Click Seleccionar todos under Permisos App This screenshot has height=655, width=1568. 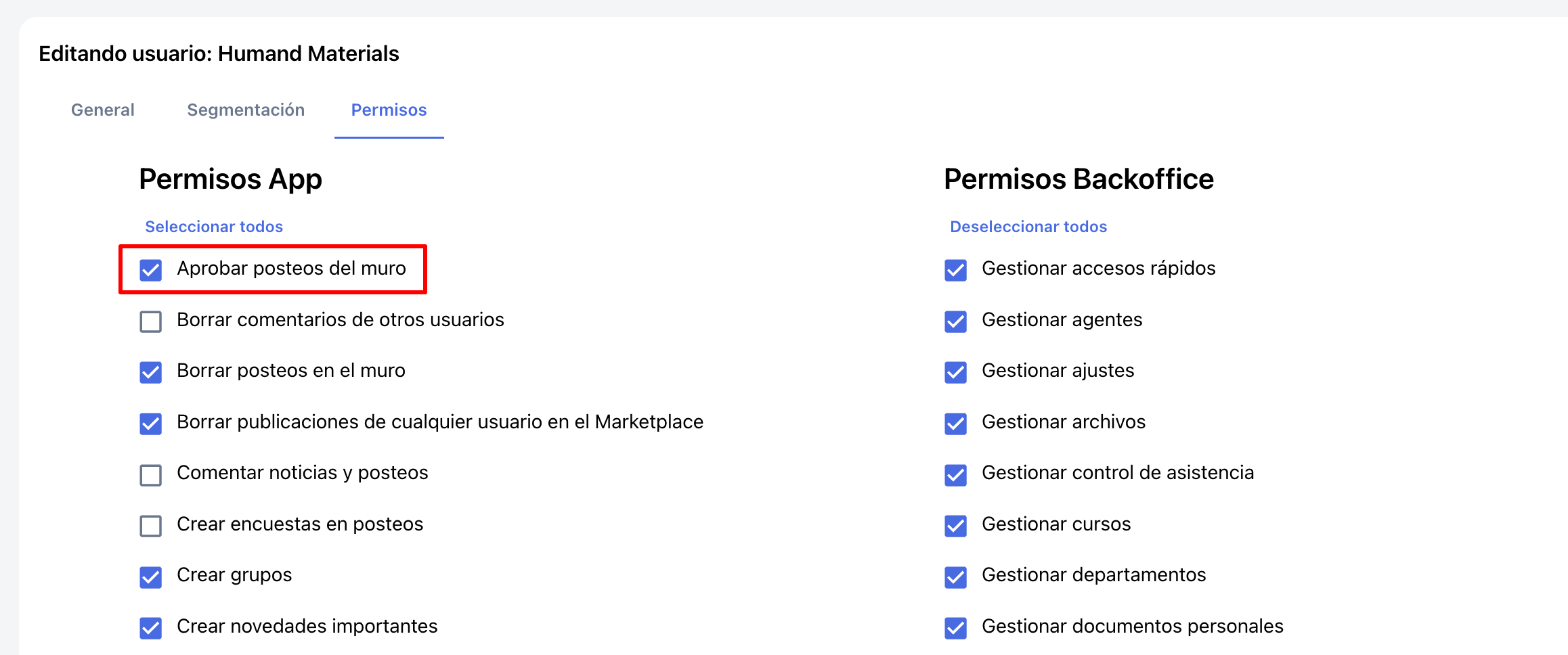tap(214, 227)
